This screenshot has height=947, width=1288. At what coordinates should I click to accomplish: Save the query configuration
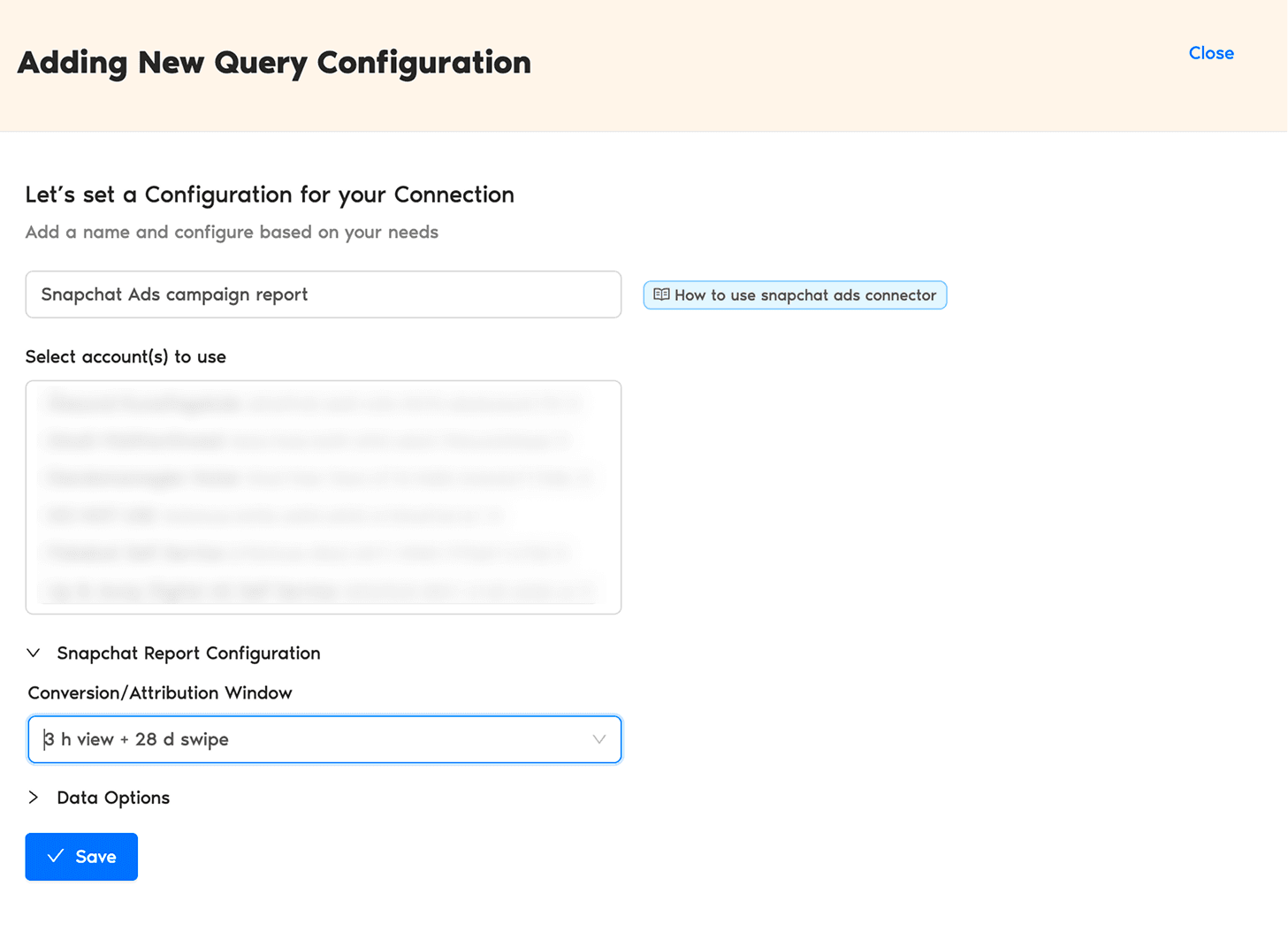(81, 857)
